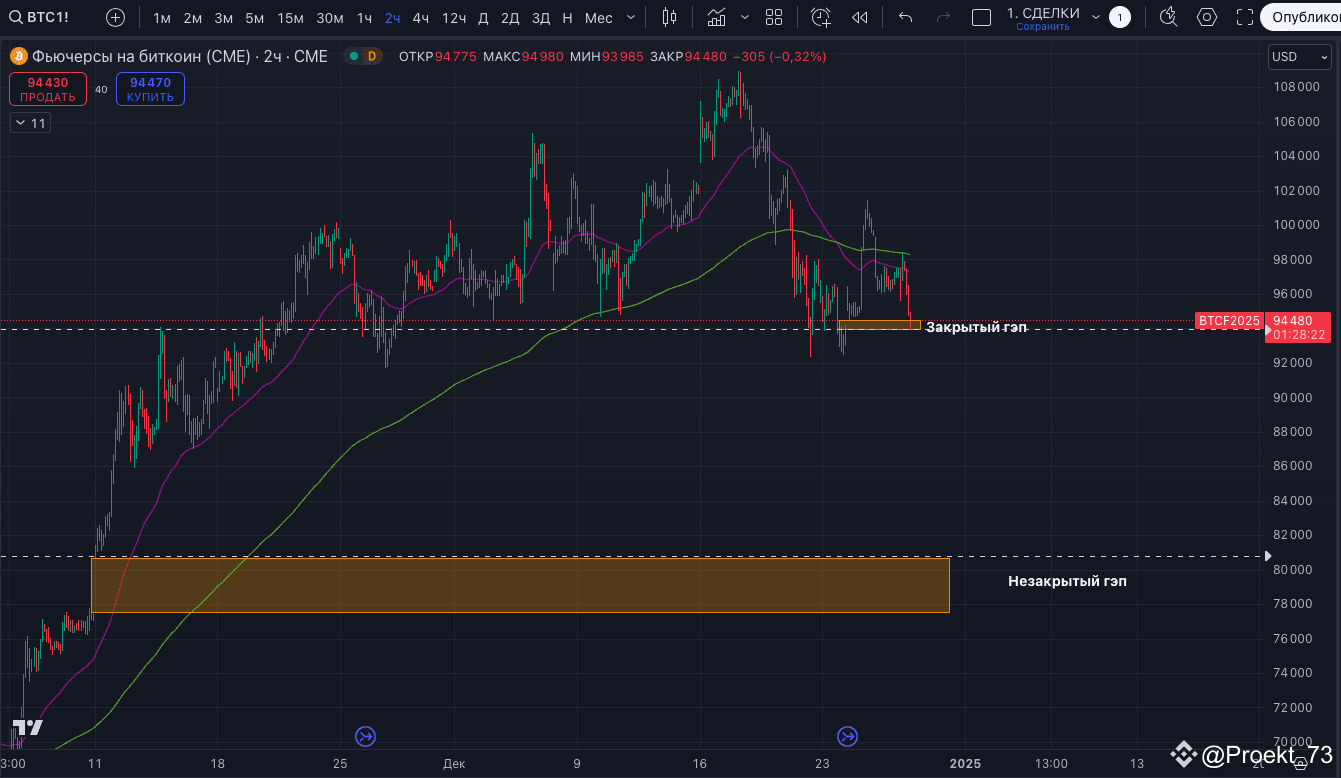The image size is (1341, 778).
Task: Open the USD currency dropdown
Action: (x=1298, y=57)
